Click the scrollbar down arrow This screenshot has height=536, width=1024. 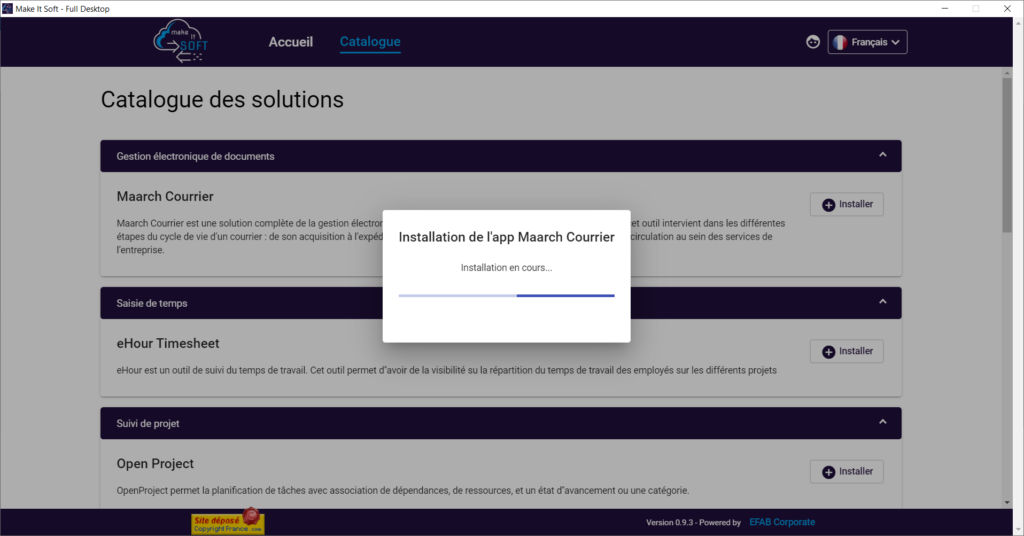[x=1006, y=503]
